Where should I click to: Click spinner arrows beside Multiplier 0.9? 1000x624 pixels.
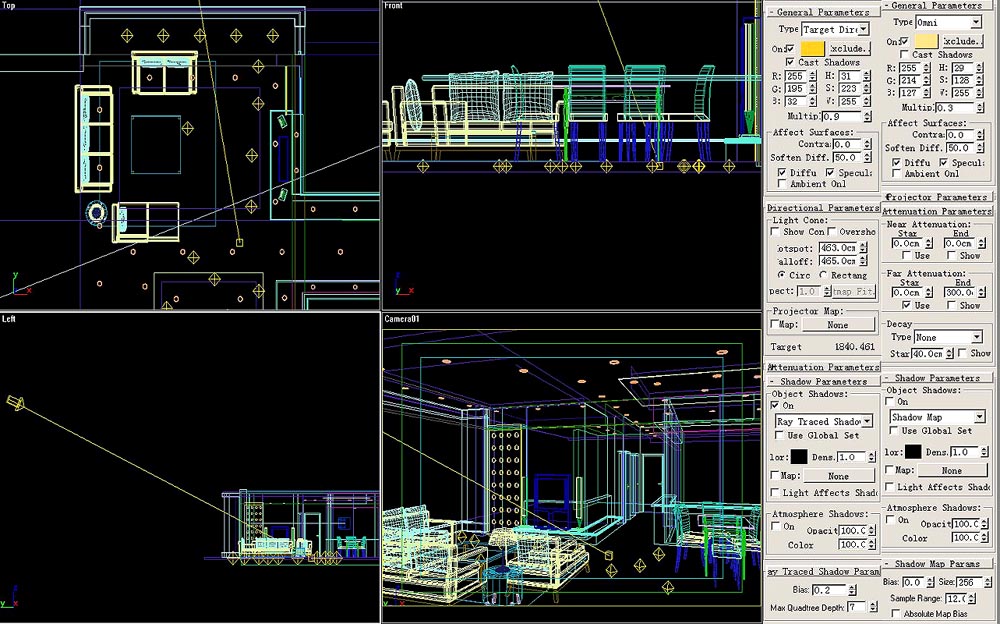pyautogui.click(x=867, y=117)
